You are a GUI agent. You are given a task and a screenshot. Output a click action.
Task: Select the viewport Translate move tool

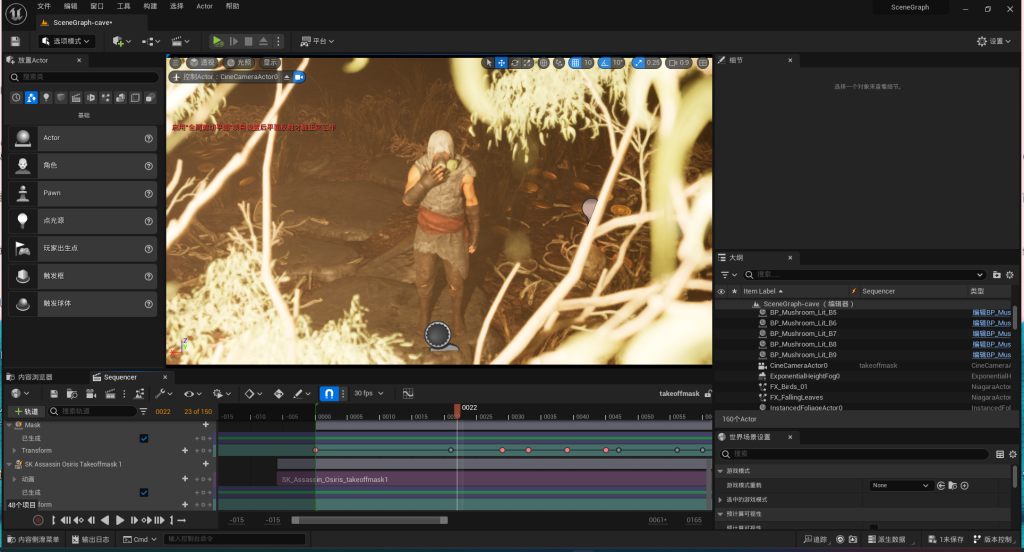pyautogui.click(x=502, y=63)
